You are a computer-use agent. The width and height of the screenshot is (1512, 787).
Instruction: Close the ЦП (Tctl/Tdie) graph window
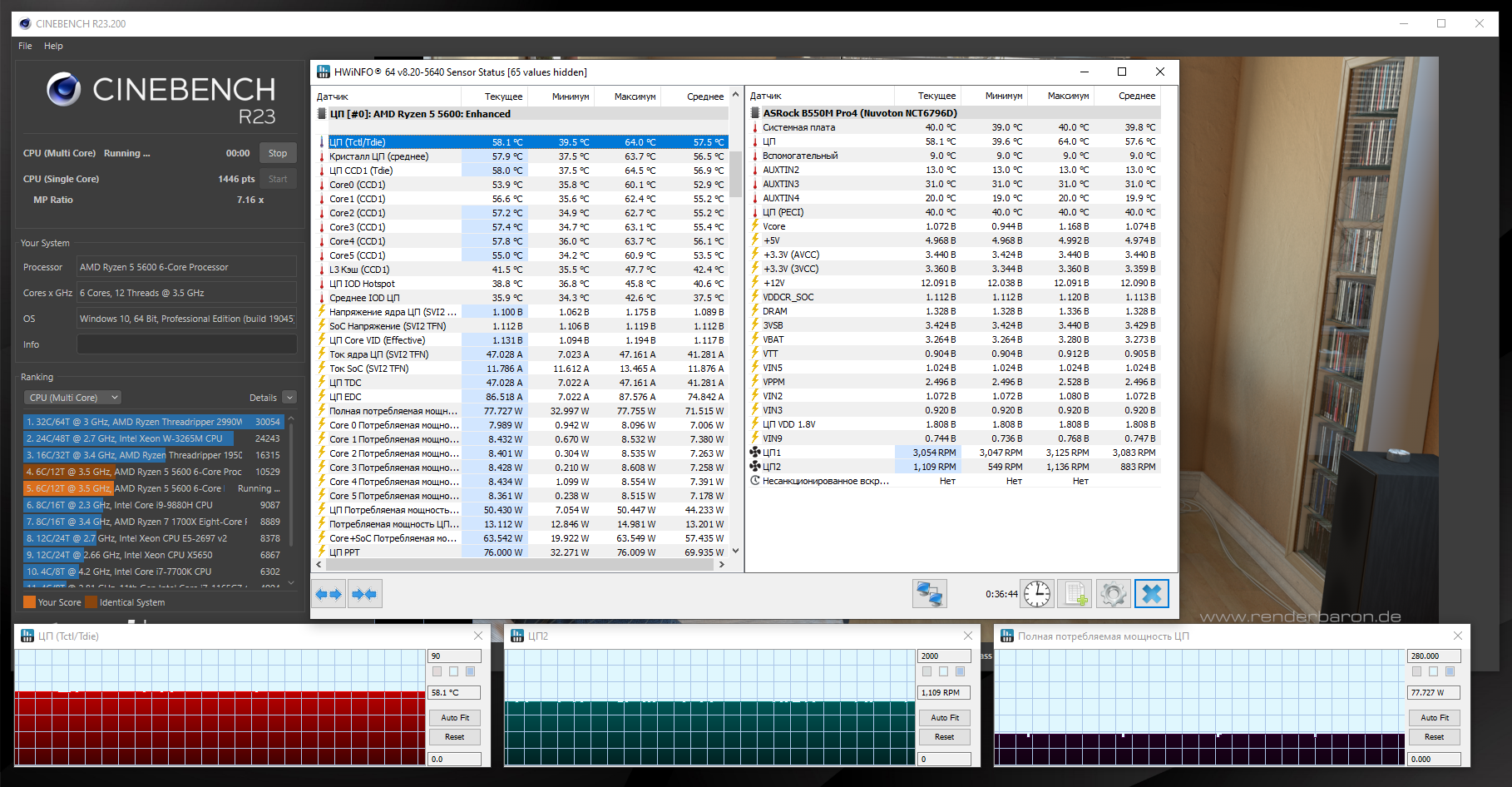tap(477, 636)
